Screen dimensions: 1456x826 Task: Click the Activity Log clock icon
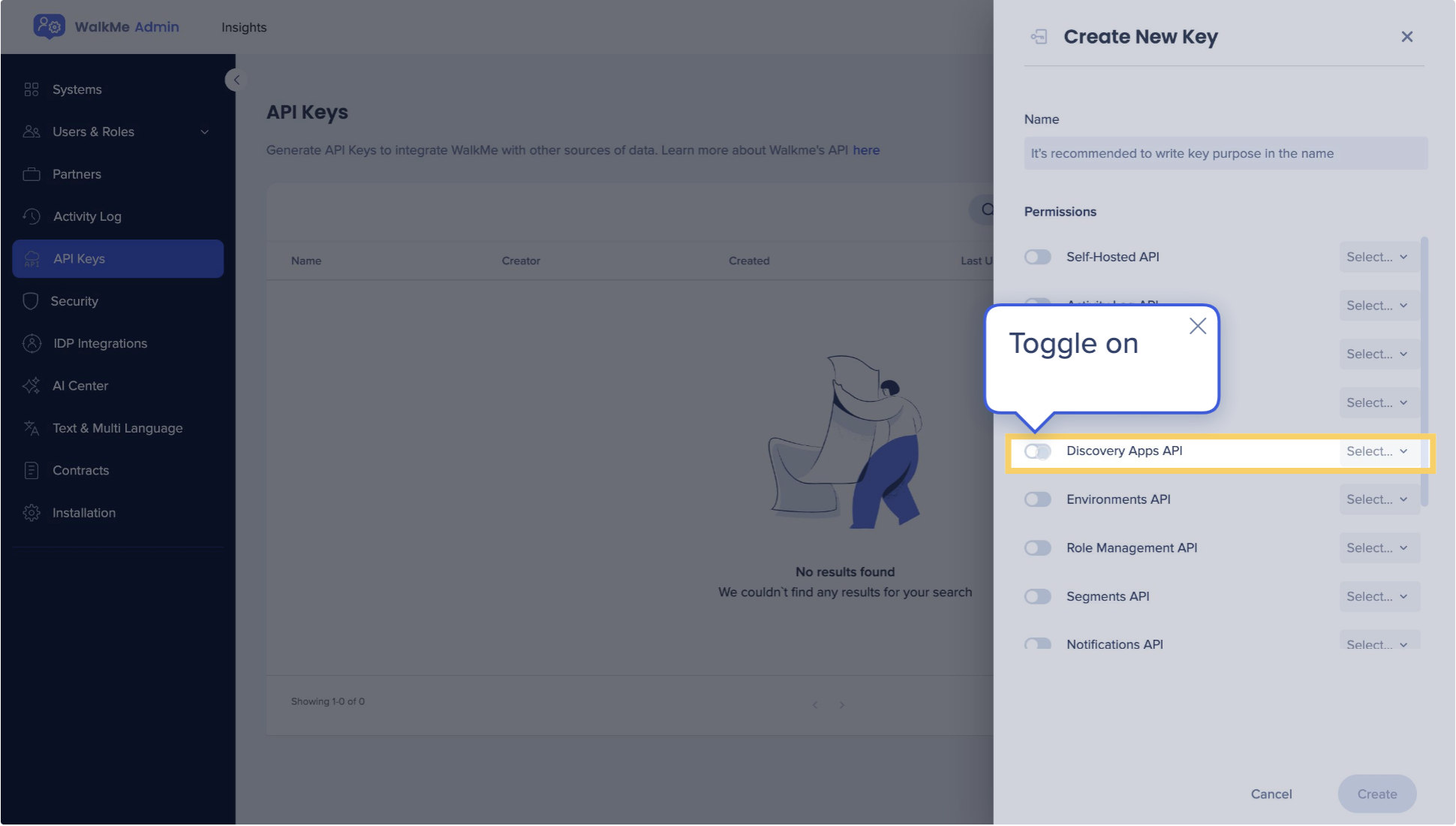tap(32, 216)
